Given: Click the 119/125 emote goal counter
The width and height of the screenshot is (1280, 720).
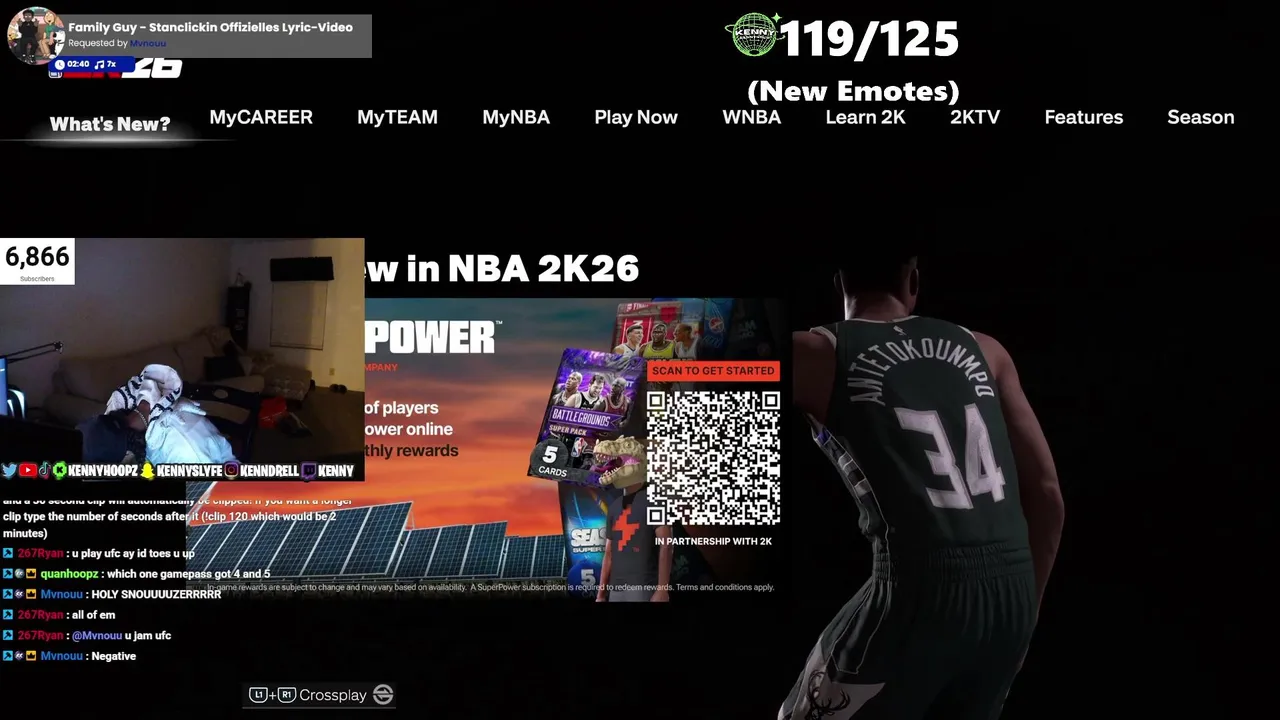Looking at the screenshot, I should [869, 39].
